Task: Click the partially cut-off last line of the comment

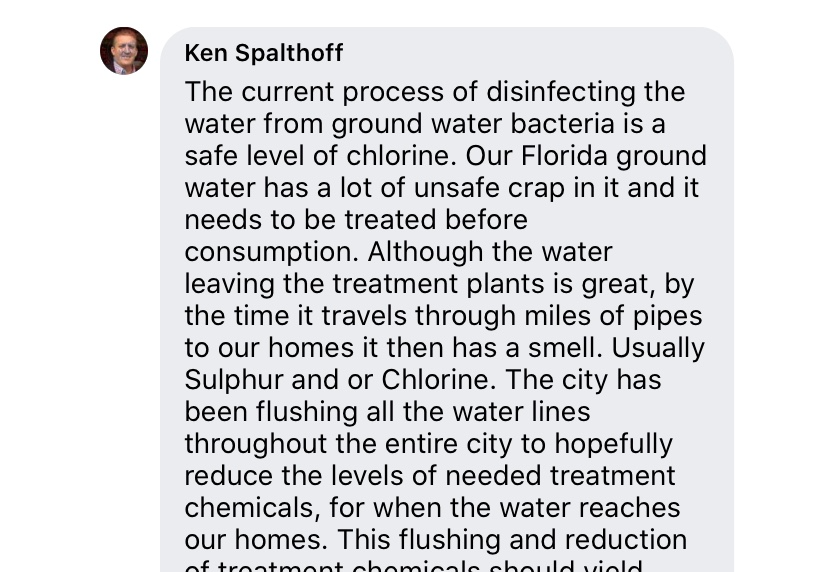Action: [413, 566]
